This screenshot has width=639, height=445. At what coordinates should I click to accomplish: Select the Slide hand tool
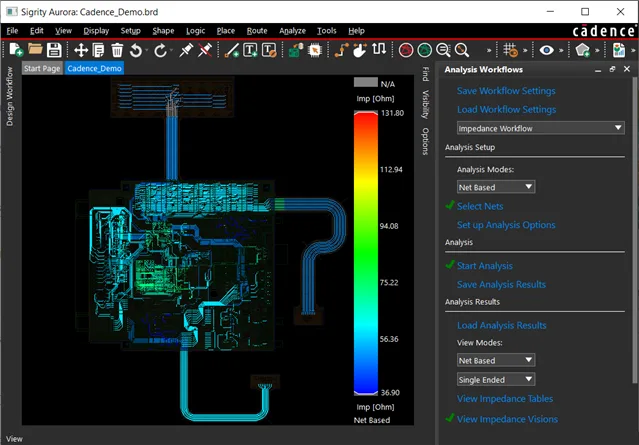[359, 50]
